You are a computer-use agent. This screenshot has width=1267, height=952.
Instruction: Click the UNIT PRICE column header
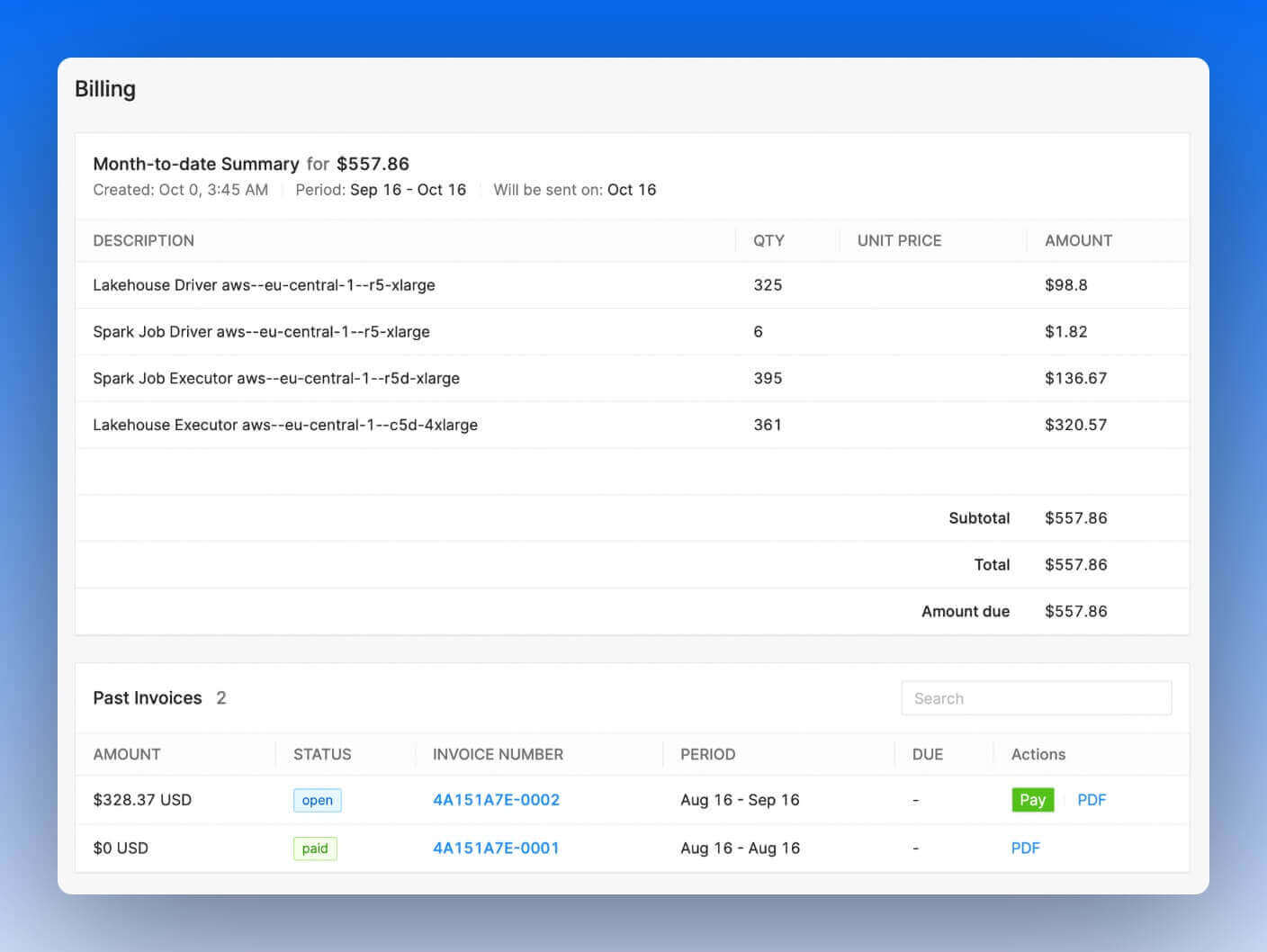click(899, 240)
